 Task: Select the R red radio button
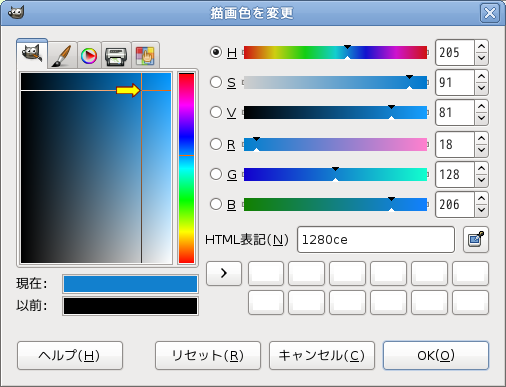click(216, 144)
